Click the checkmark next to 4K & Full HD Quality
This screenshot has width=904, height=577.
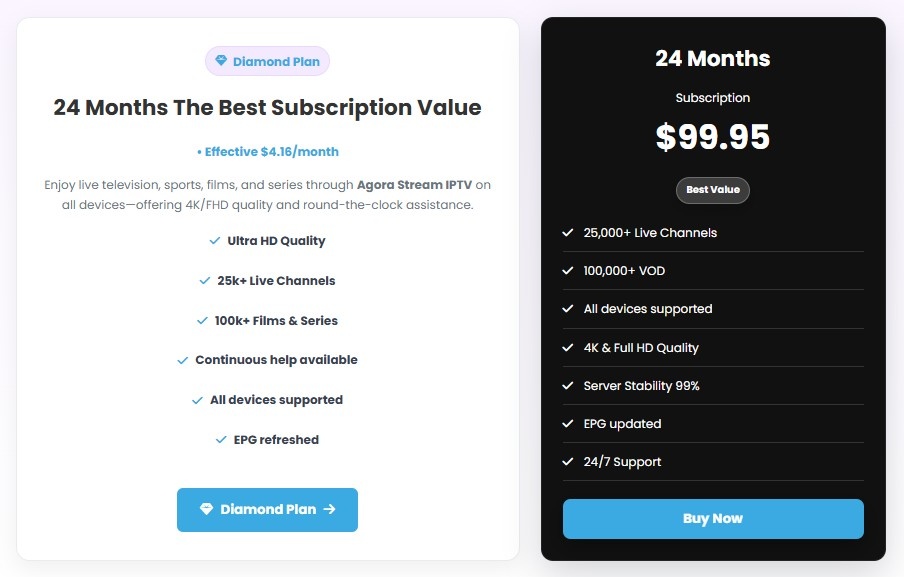568,347
